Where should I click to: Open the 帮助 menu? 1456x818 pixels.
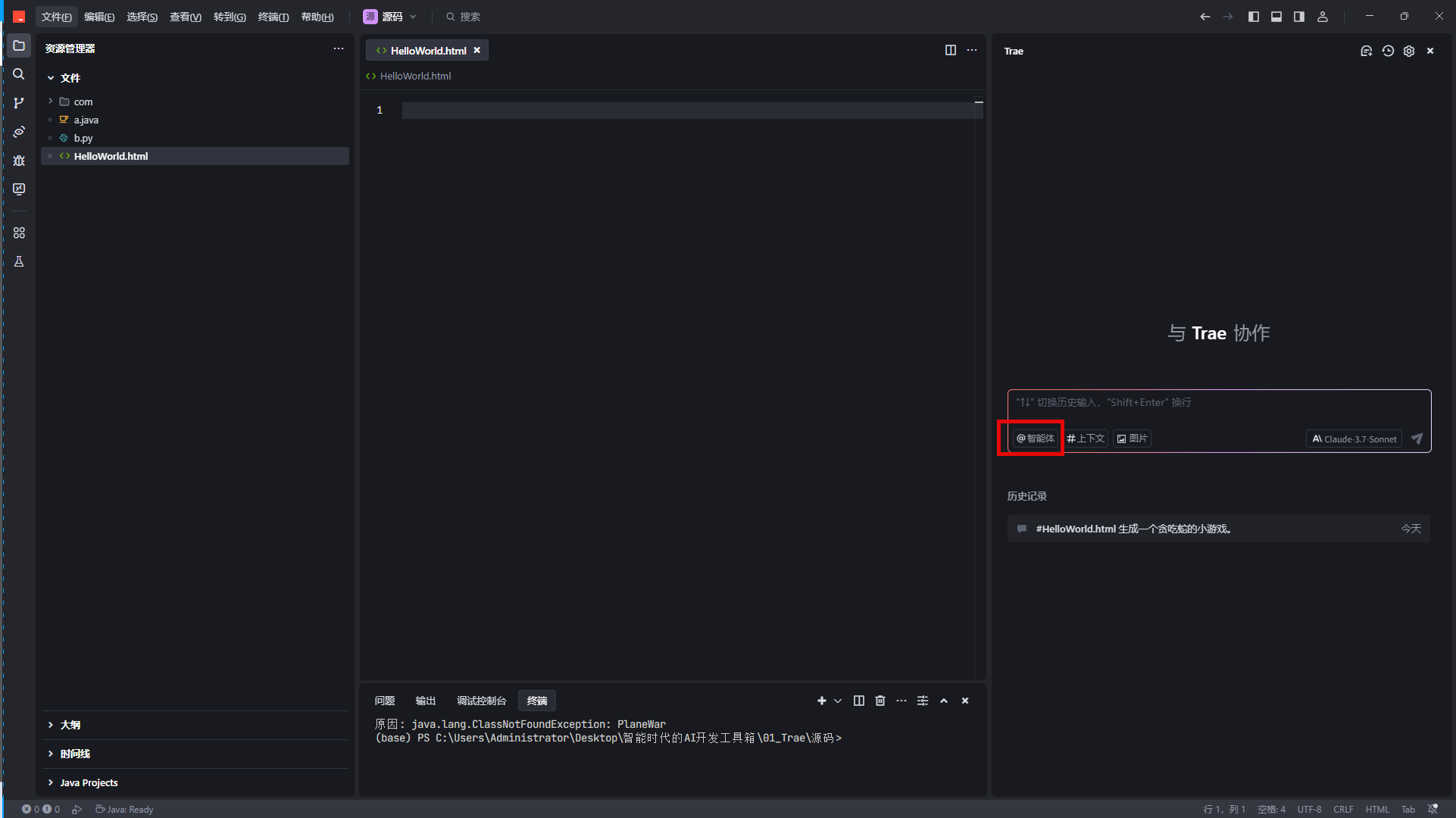point(317,17)
